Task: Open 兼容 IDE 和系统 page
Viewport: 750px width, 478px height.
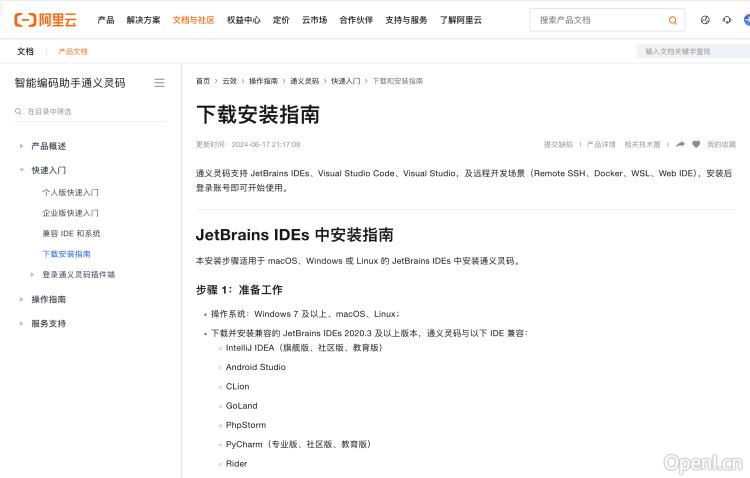Action: pos(71,233)
